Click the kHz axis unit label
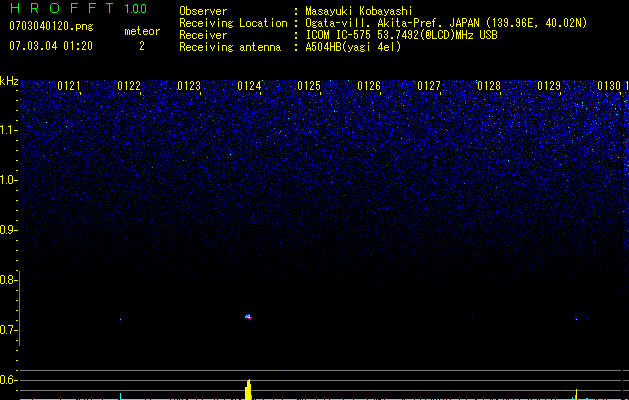Viewport: 629px width, 400px height. point(9,81)
